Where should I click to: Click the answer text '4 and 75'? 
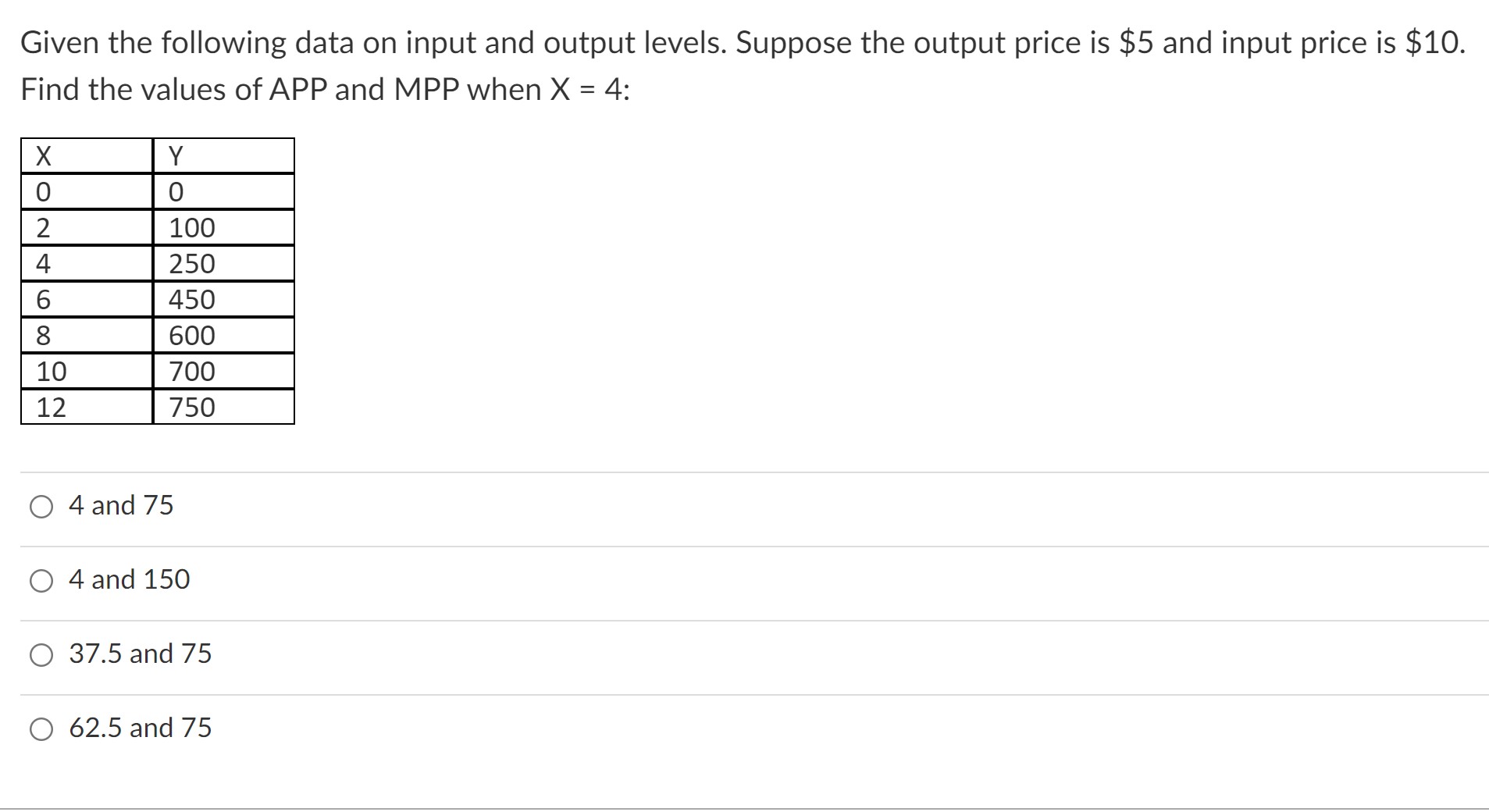point(121,506)
